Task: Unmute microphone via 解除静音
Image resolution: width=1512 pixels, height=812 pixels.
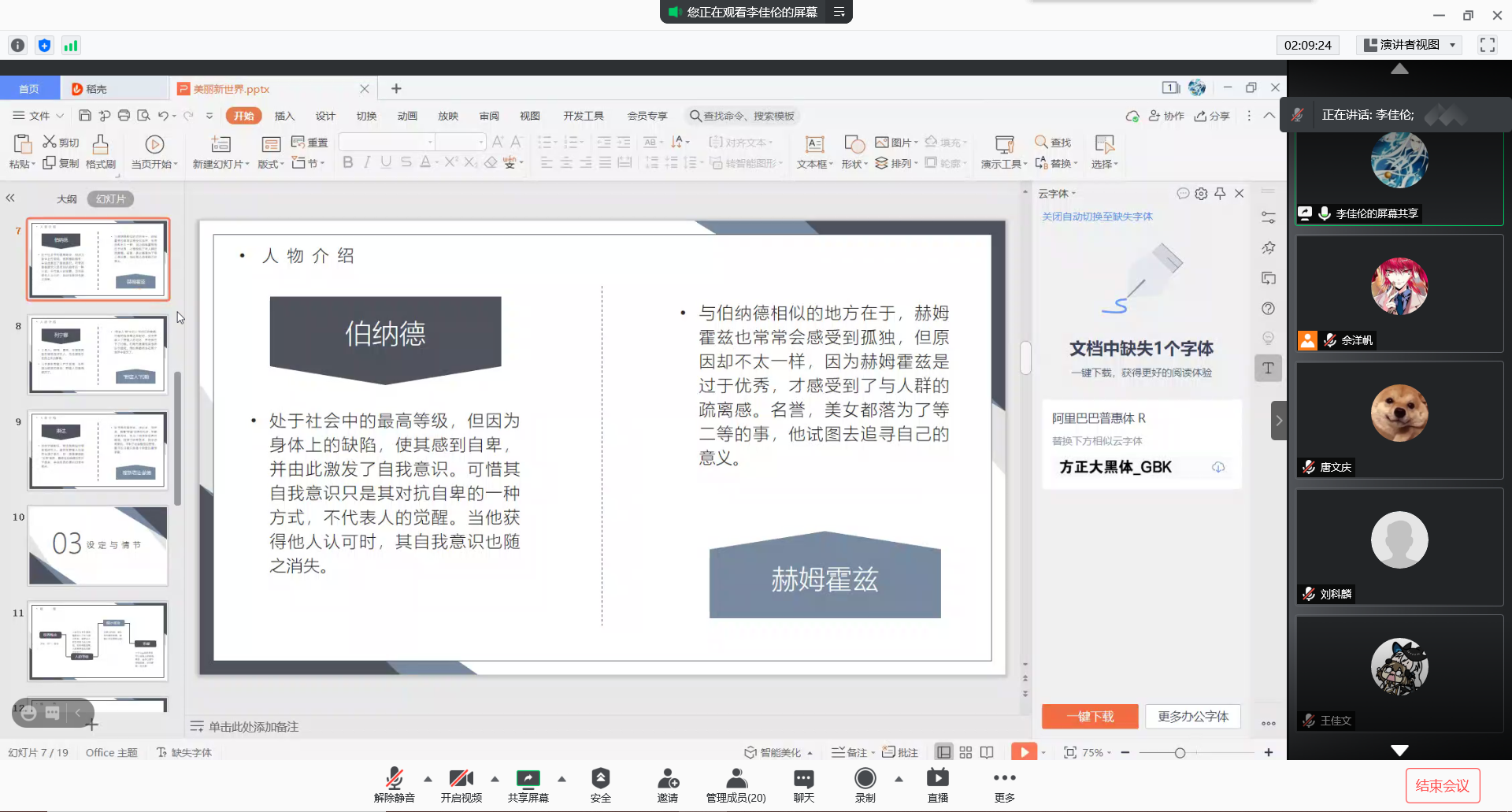Action: [394, 778]
